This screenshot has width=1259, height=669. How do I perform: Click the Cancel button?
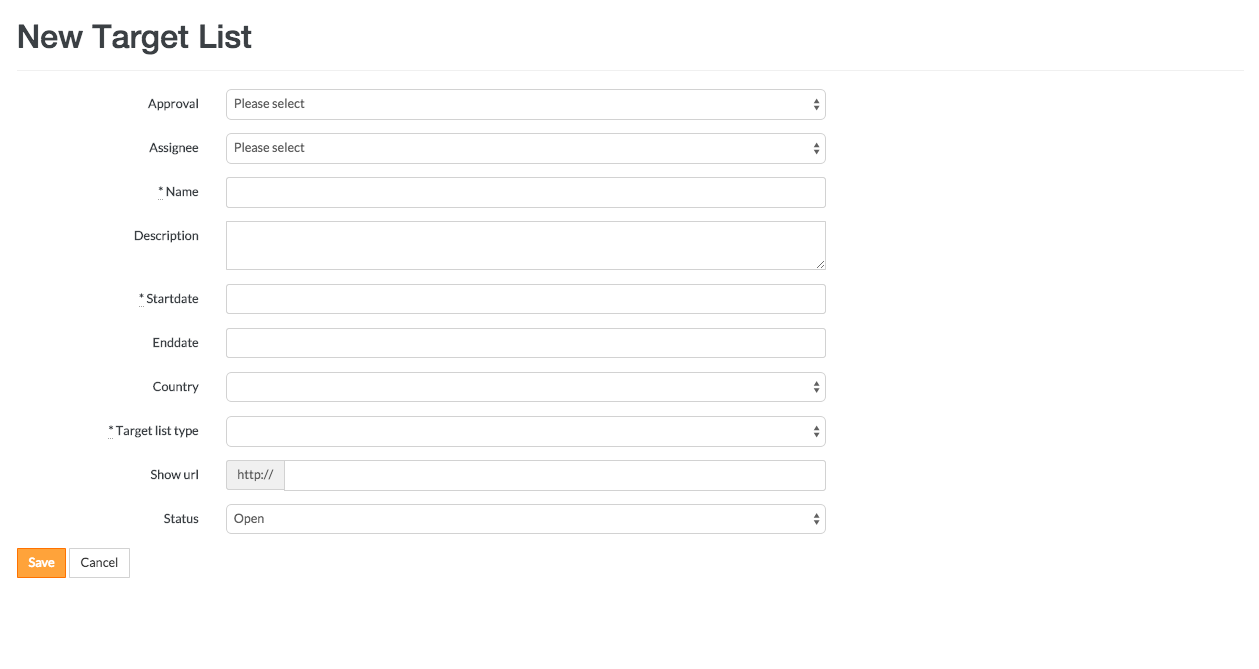[x=99, y=563]
